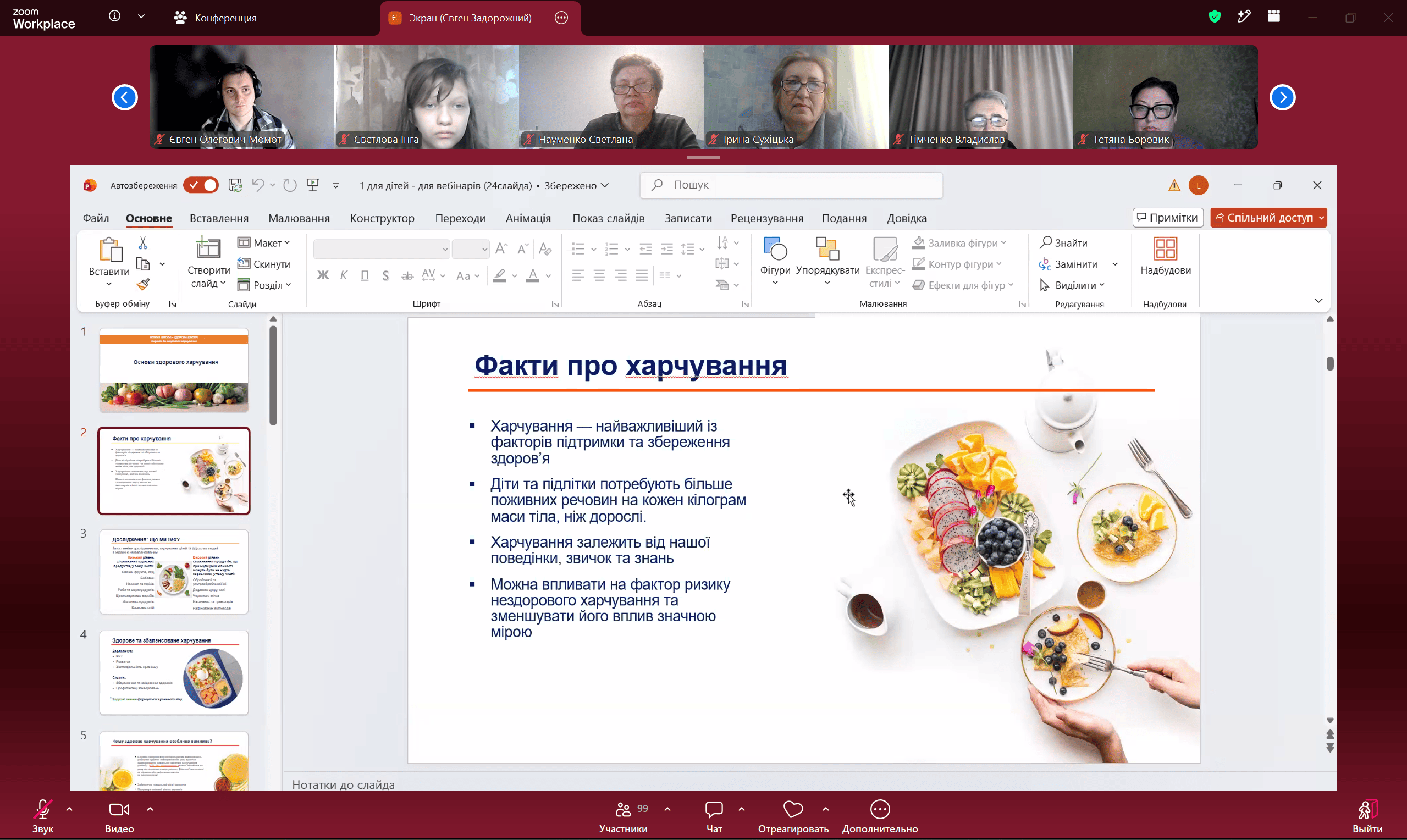Viewport: 1407px width, 840px height.
Task: Click the text highlight color swatch
Action: pos(499,275)
